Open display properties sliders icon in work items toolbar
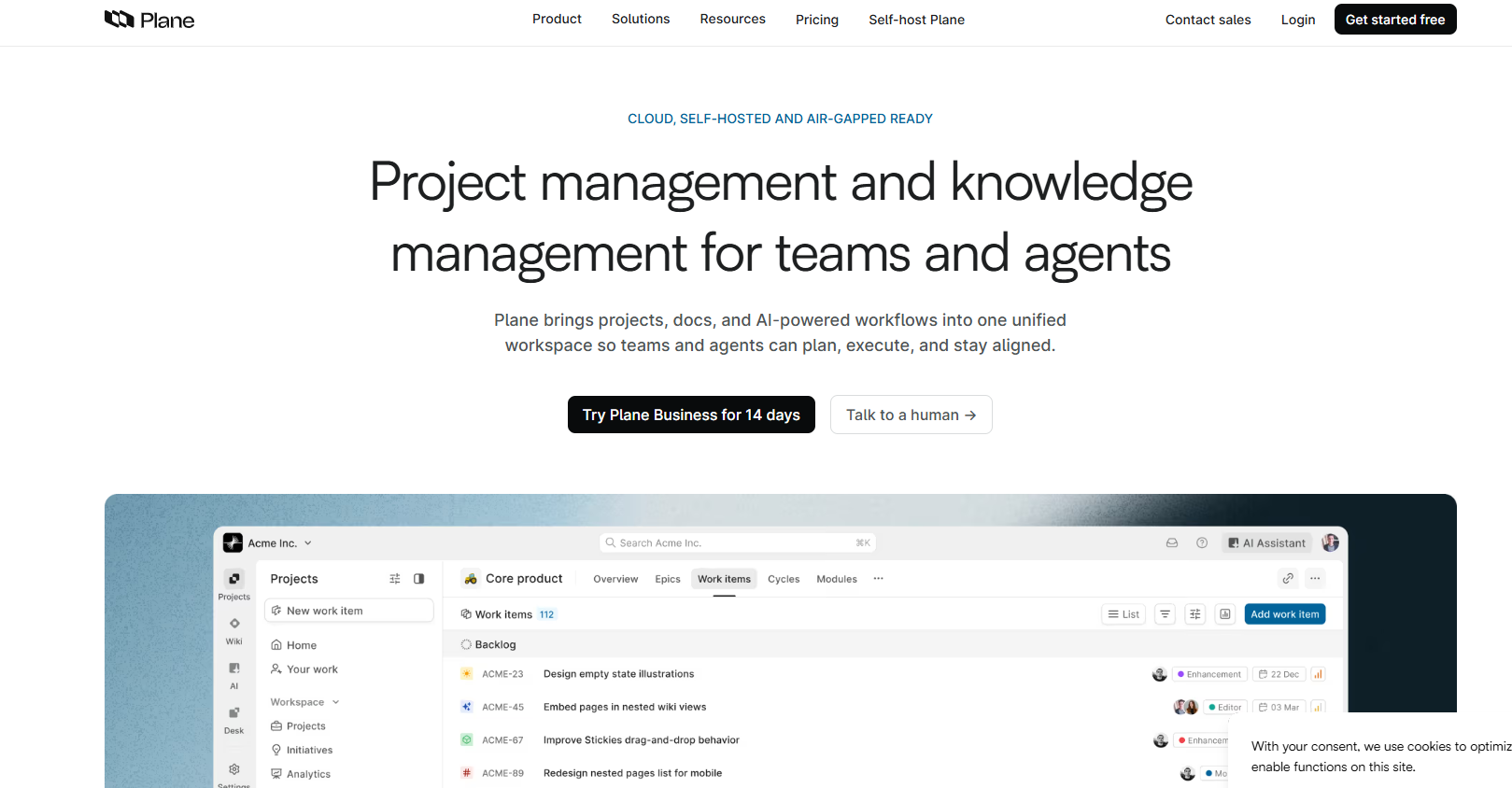 (1195, 614)
